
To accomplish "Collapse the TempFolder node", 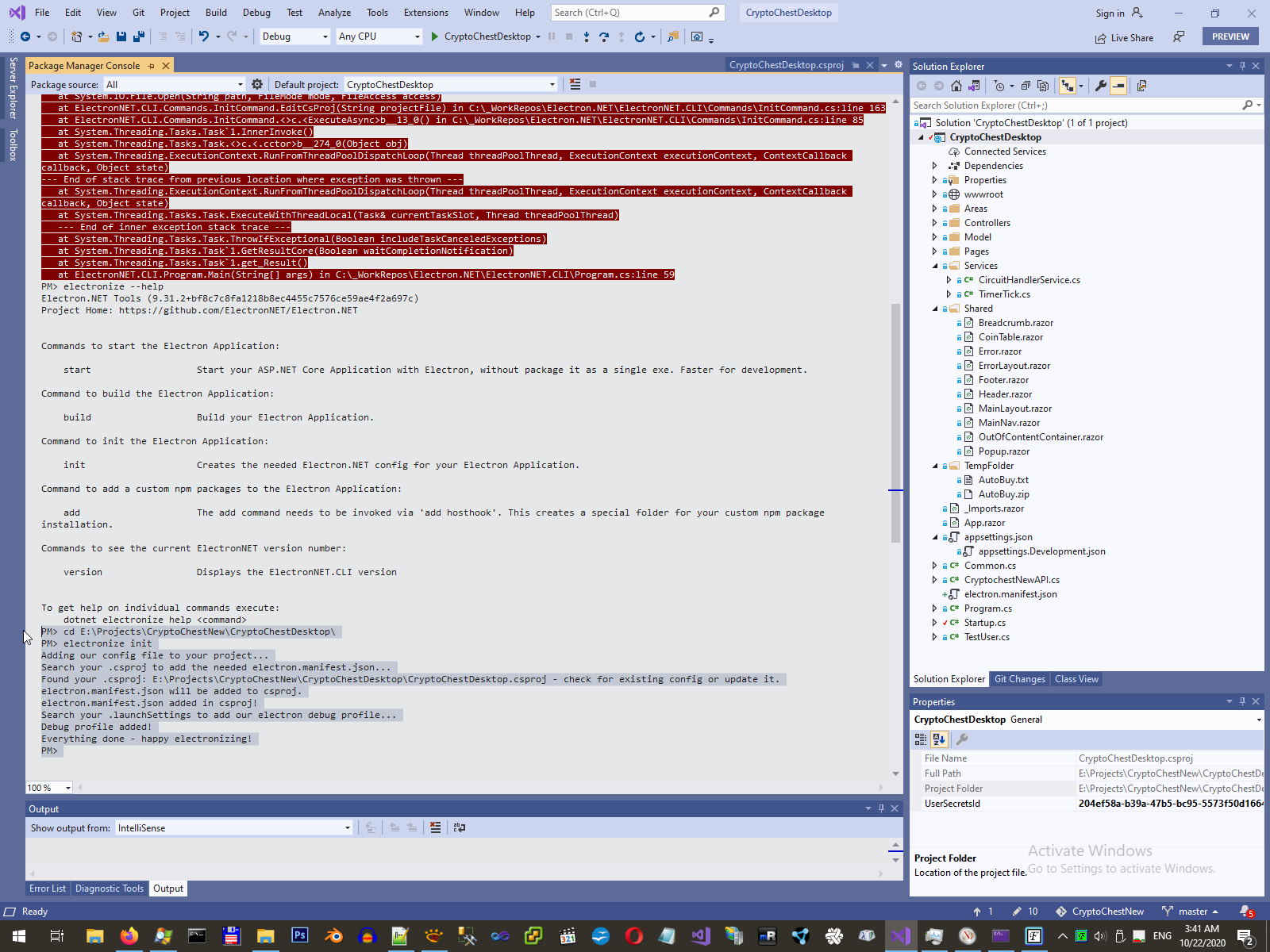I will [935, 466].
